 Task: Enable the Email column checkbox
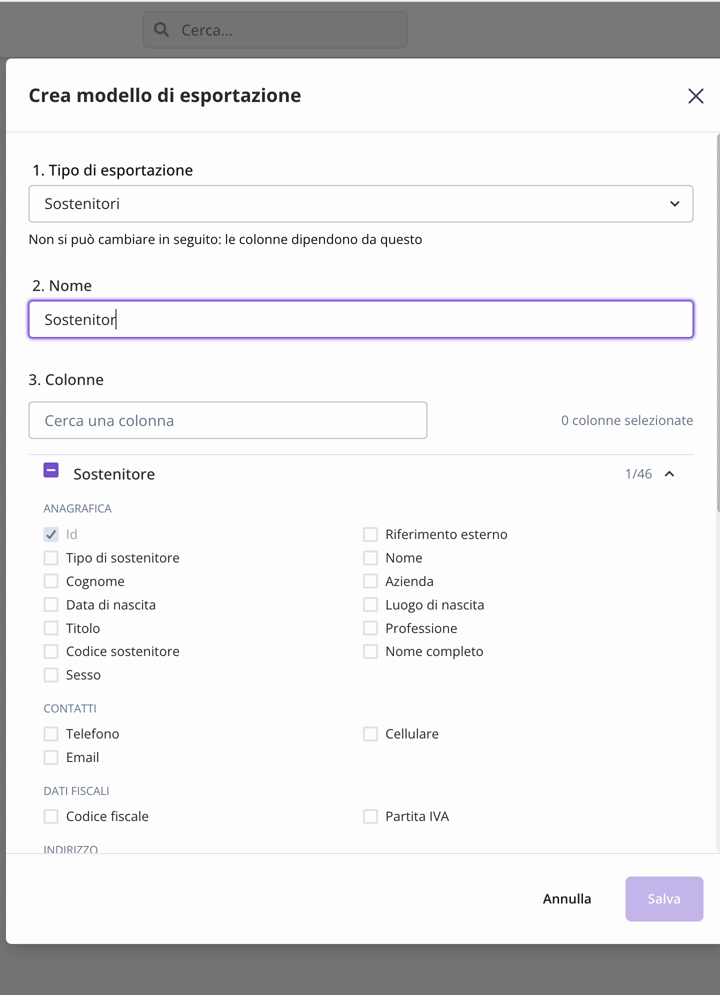pyautogui.click(x=51, y=757)
